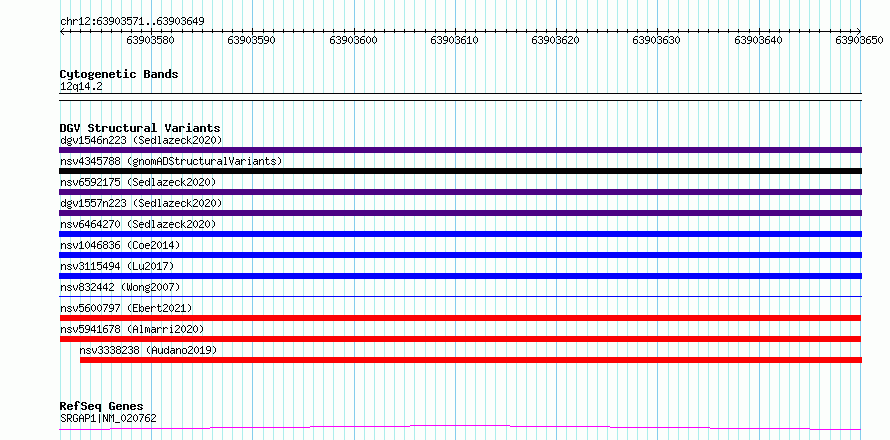Click the purple bar for dgv1546n223
The image size is (890, 440).
460,150
